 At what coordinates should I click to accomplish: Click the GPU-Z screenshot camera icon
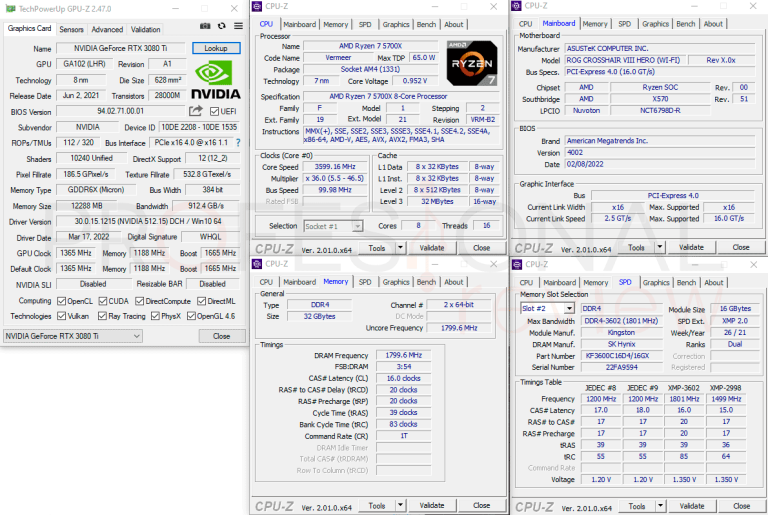point(205,26)
